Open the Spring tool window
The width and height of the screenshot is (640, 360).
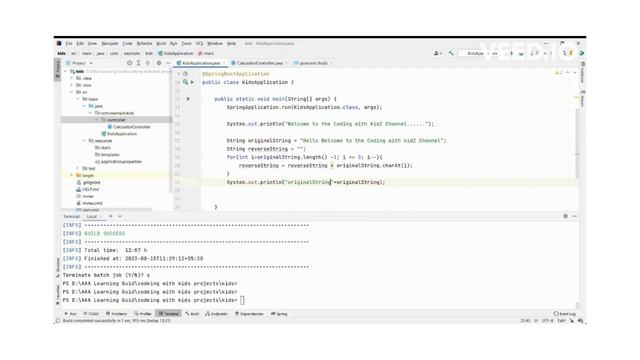279,314
